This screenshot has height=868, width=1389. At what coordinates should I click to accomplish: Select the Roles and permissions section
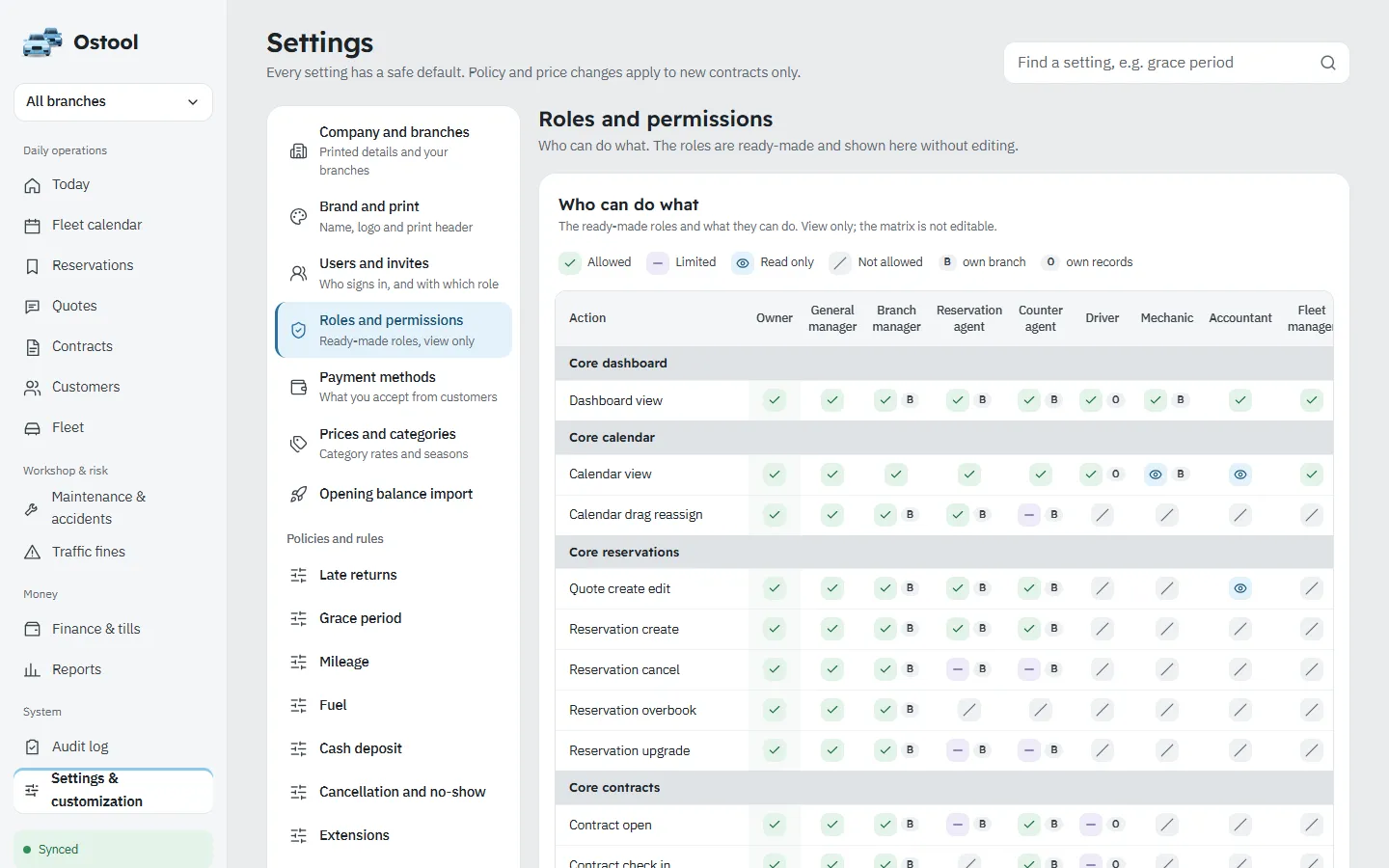pos(394,331)
